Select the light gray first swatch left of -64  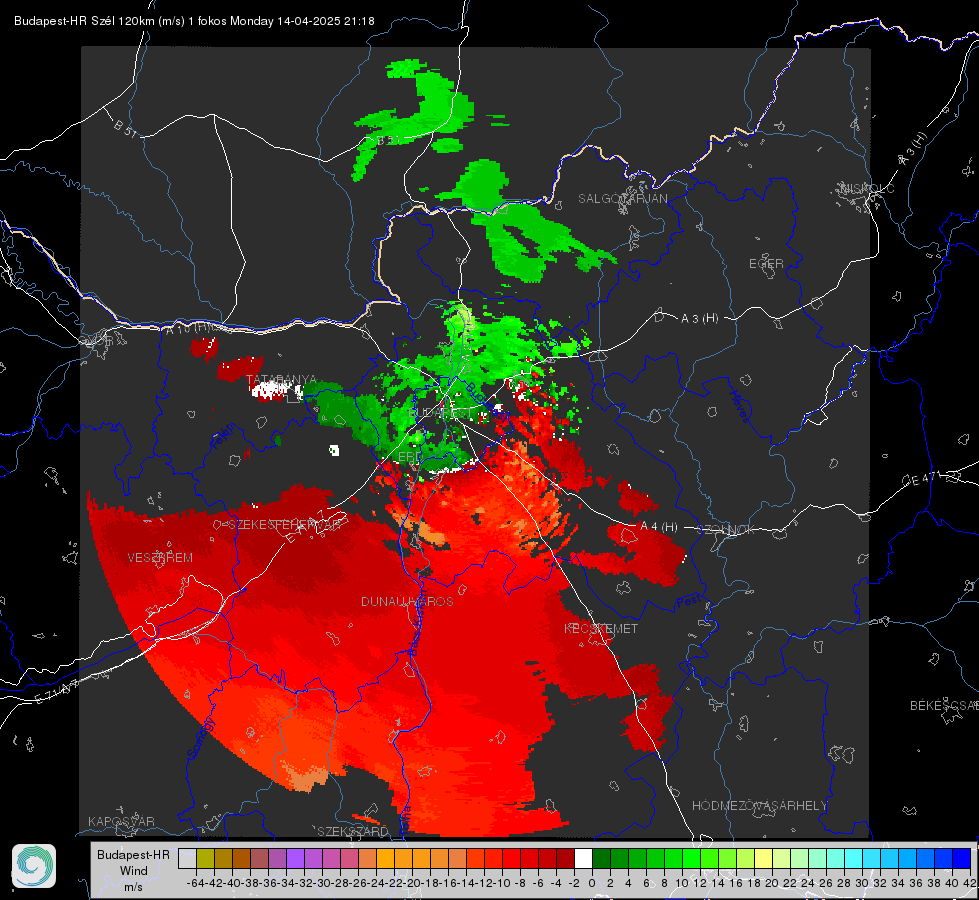coord(187,858)
